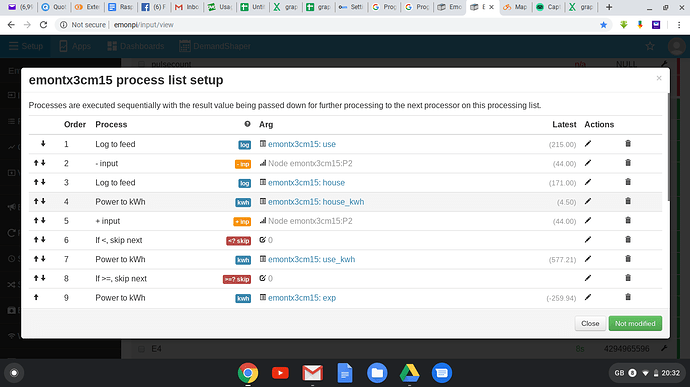Edit the house_kwh process

pos(588,201)
